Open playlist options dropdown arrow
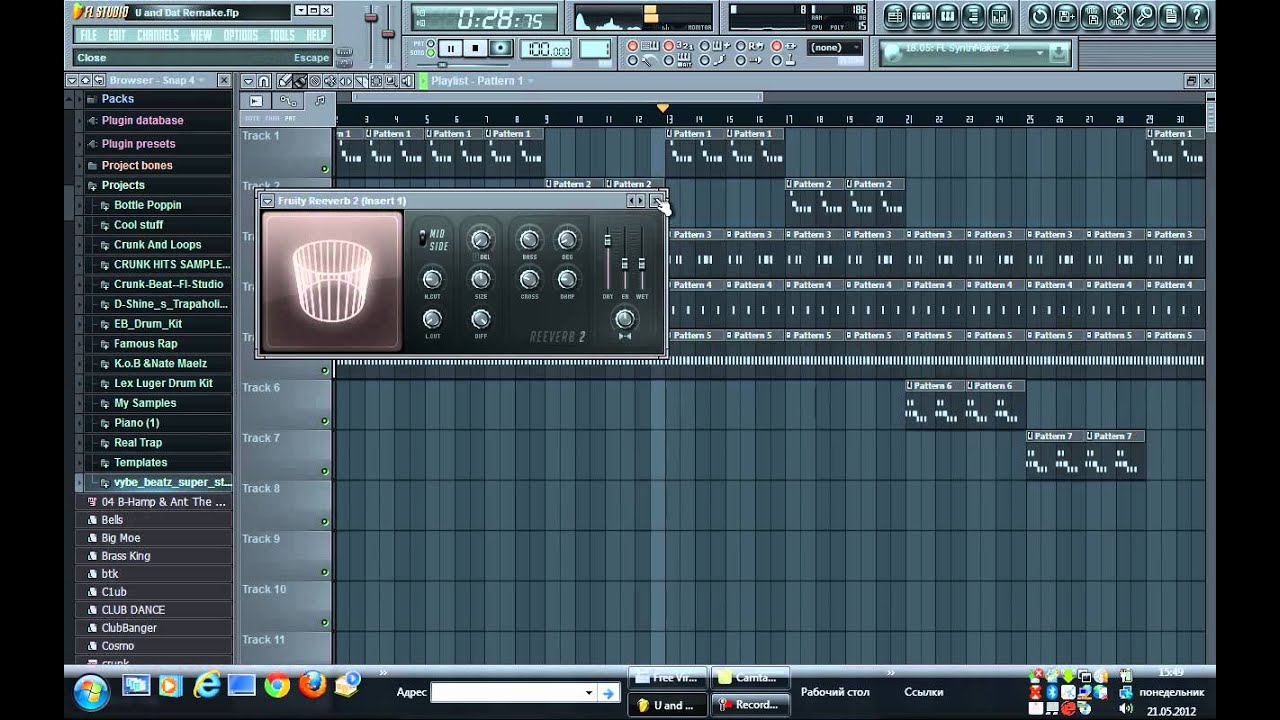Image resolution: width=1280 pixels, height=720 pixels. coord(249,81)
